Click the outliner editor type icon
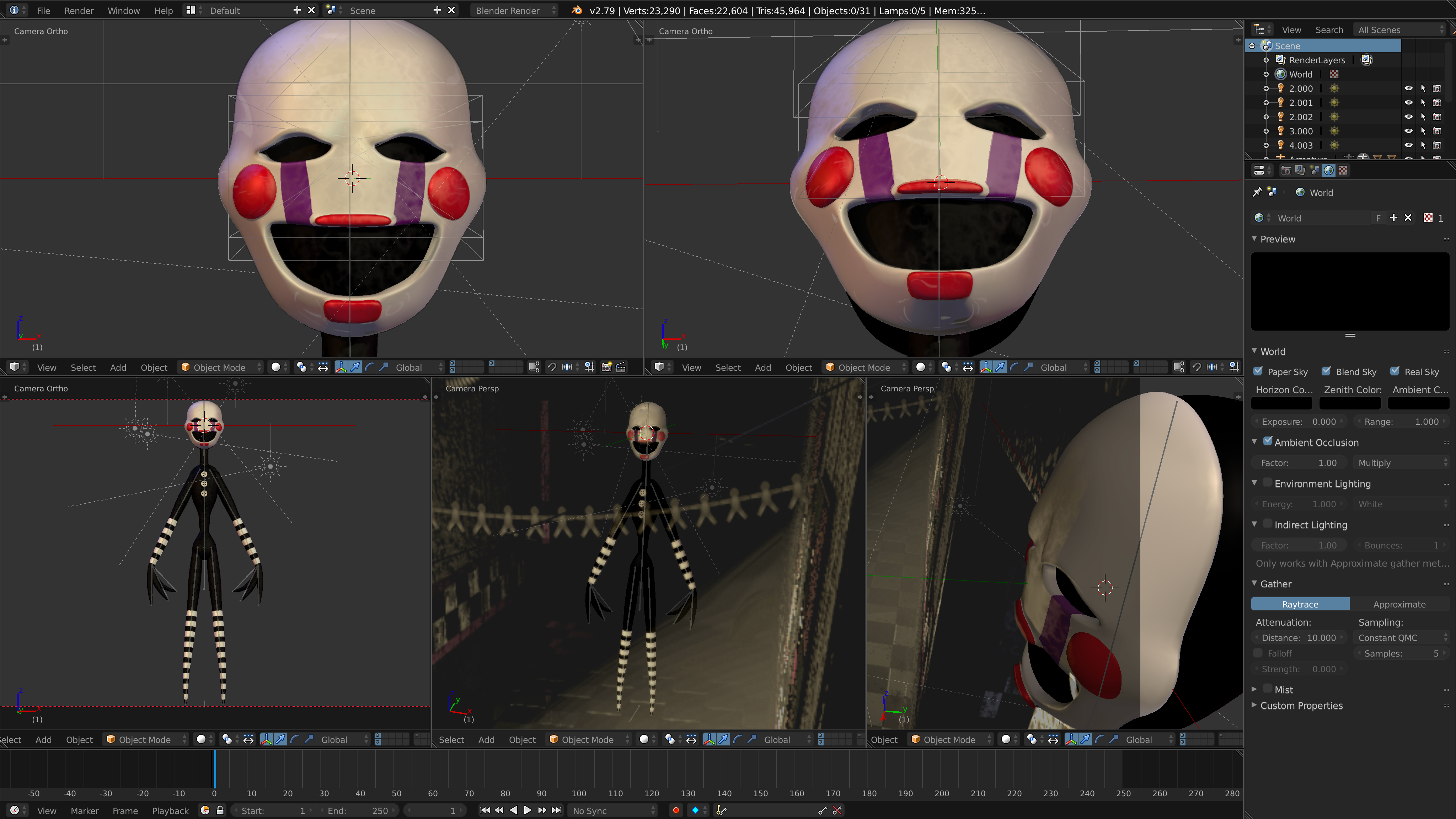1456x819 pixels. pos(1262,30)
